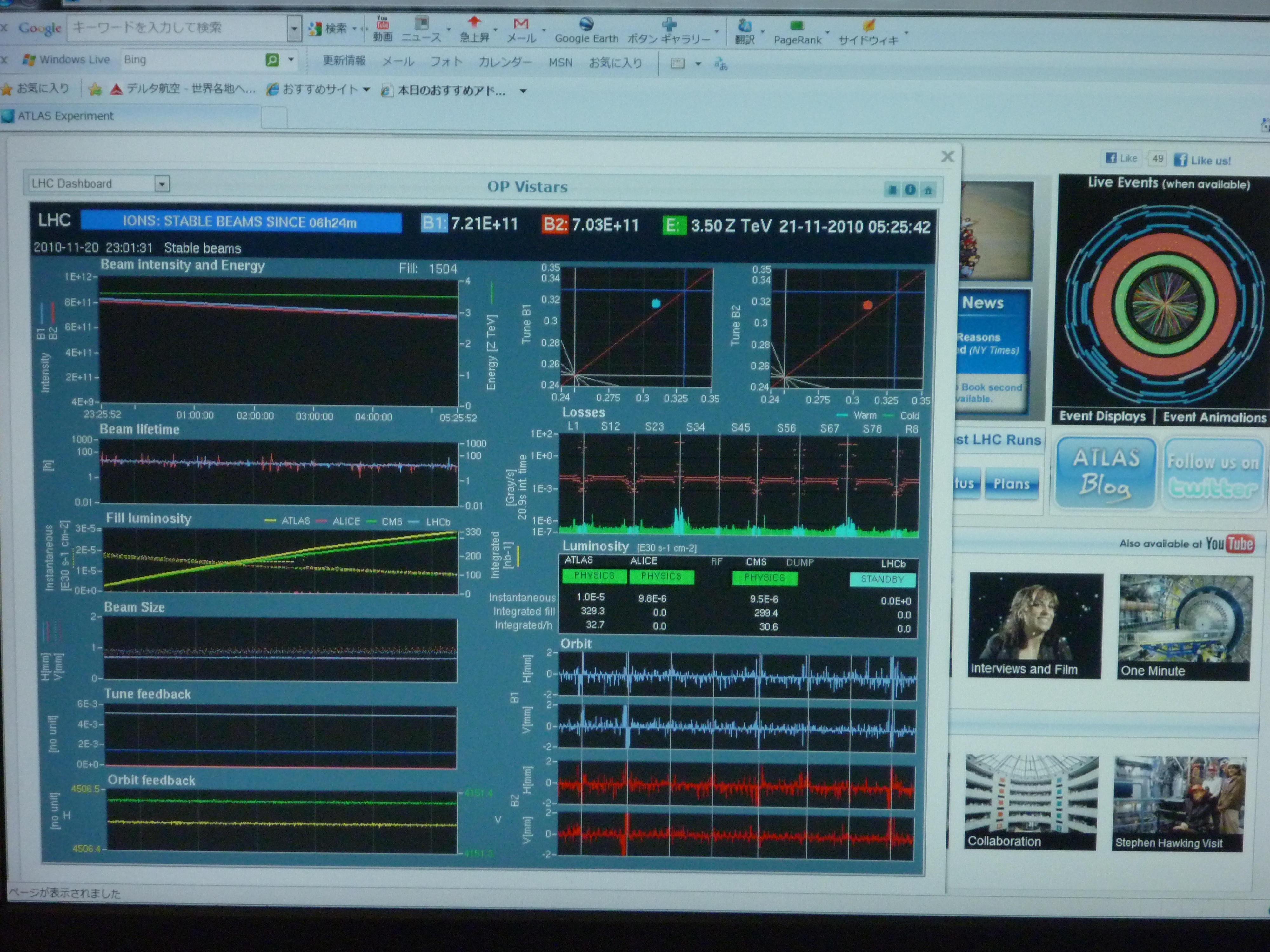The image size is (1270, 952).
Task: Close the OP Vistars popup
Action: click(x=948, y=156)
